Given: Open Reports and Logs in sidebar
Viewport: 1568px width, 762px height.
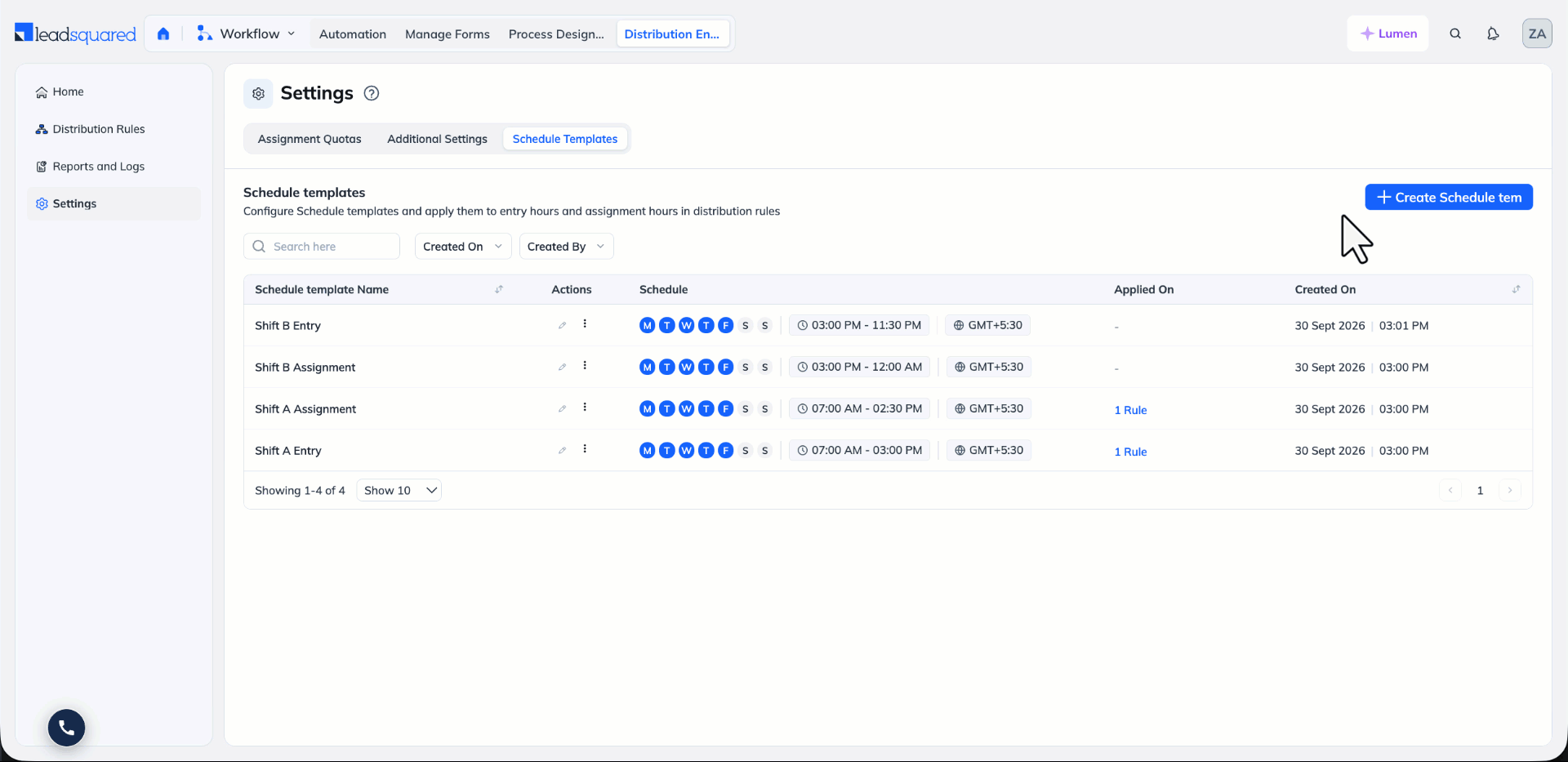Looking at the screenshot, I should [x=114, y=167].
